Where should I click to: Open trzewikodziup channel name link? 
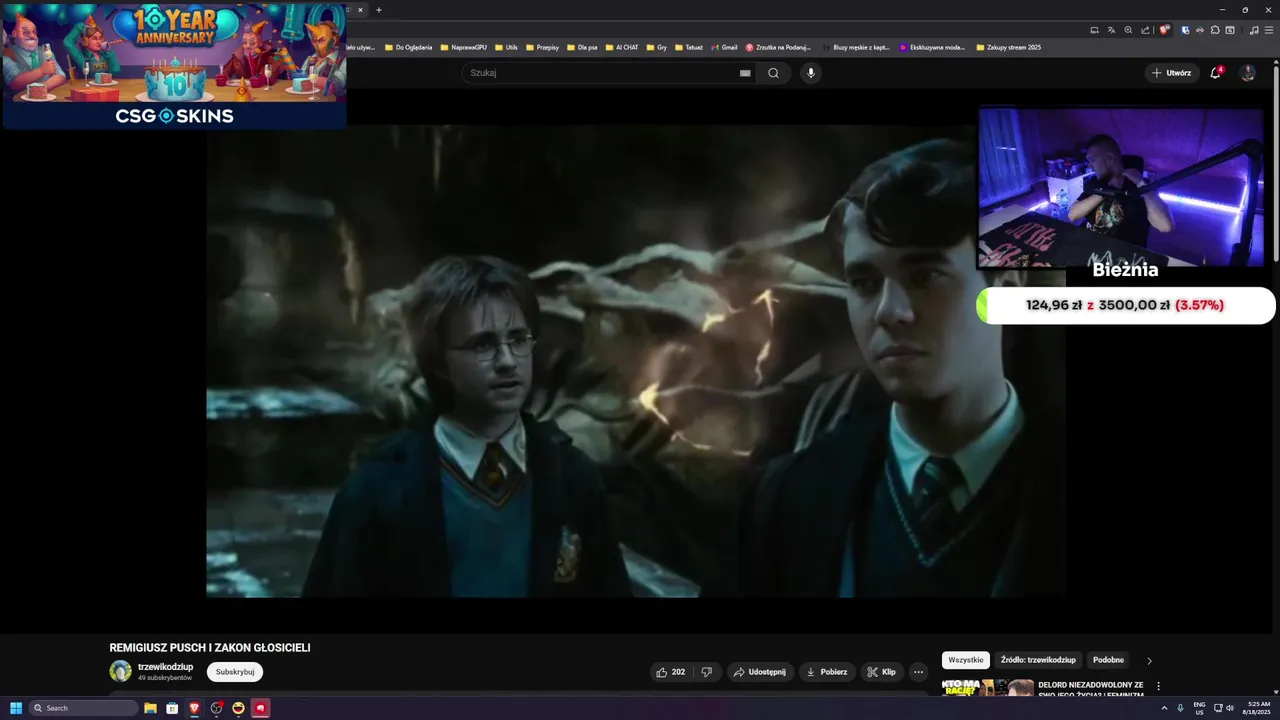pos(166,667)
